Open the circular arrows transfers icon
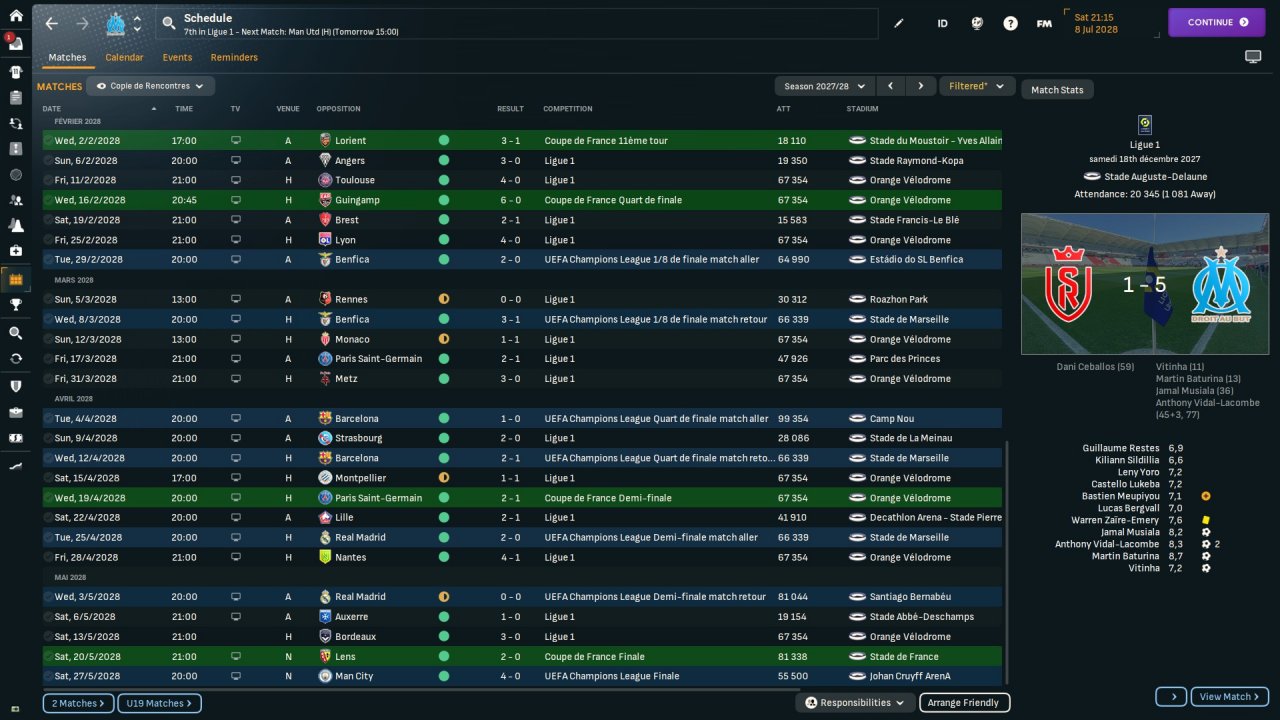The height and width of the screenshot is (720, 1280). [15, 358]
